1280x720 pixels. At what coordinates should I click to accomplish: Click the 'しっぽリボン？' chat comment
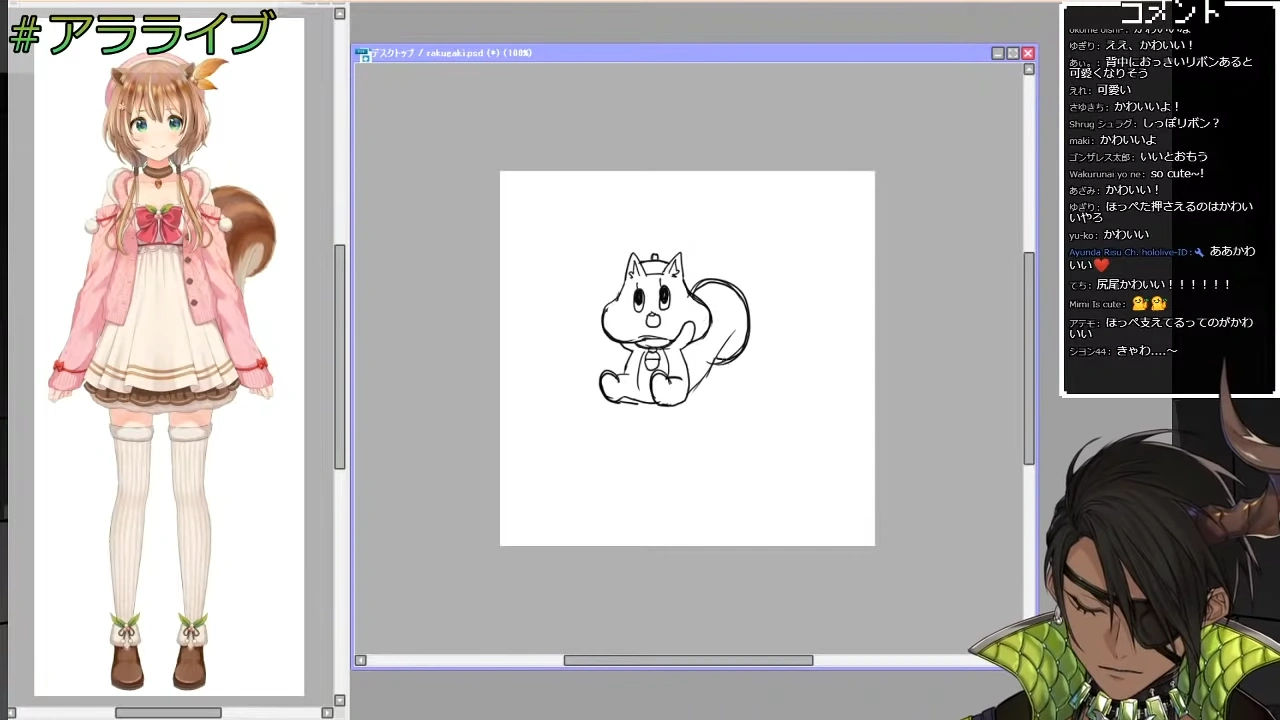(x=1181, y=124)
